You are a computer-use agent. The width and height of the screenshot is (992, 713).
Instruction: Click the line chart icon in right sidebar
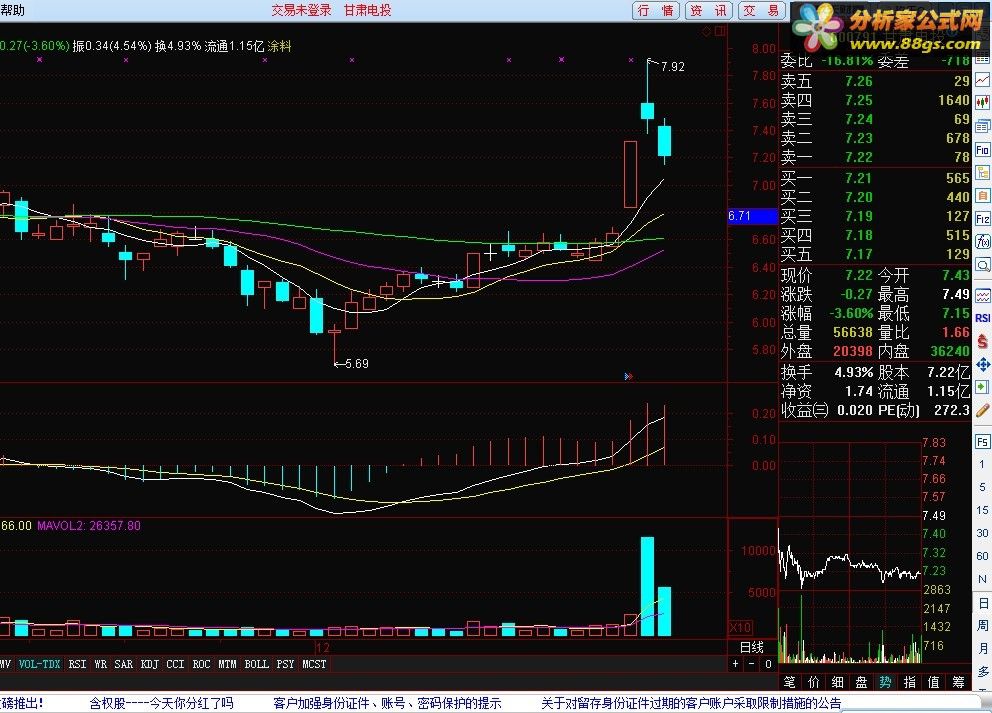pyautogui.click(x=983, y=80)
